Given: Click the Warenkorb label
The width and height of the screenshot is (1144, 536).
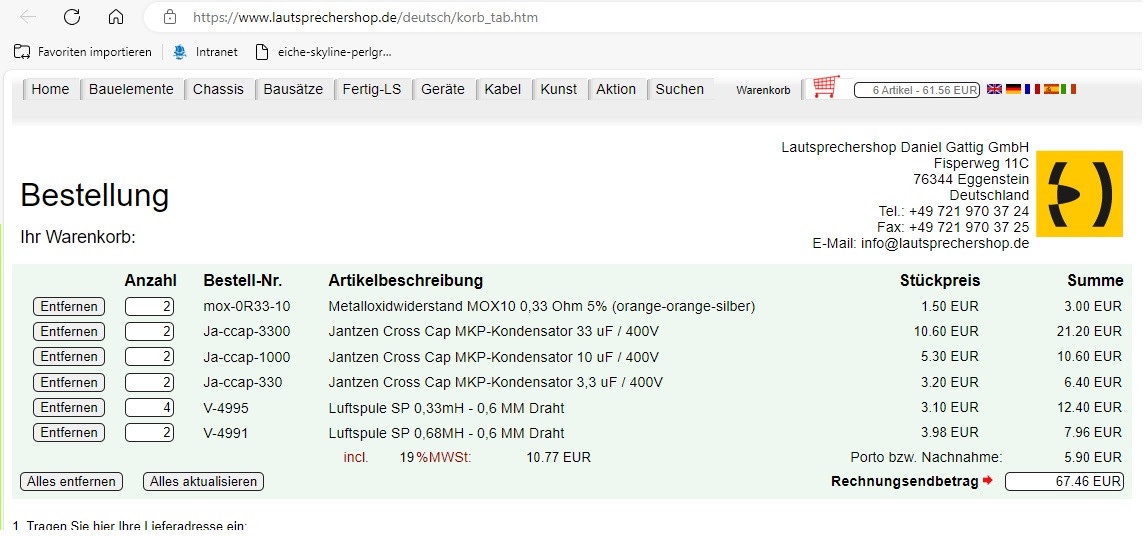Looking at the screenshot, I should [x=763, y=90].
